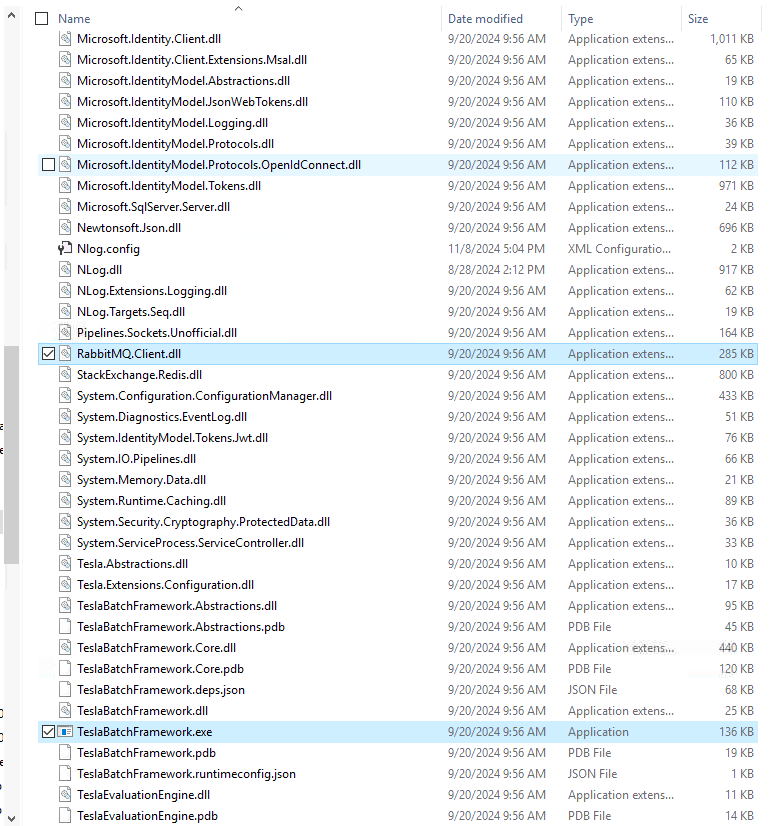Click the vertical scrollbar thumb on left pane

pos(11,455)
